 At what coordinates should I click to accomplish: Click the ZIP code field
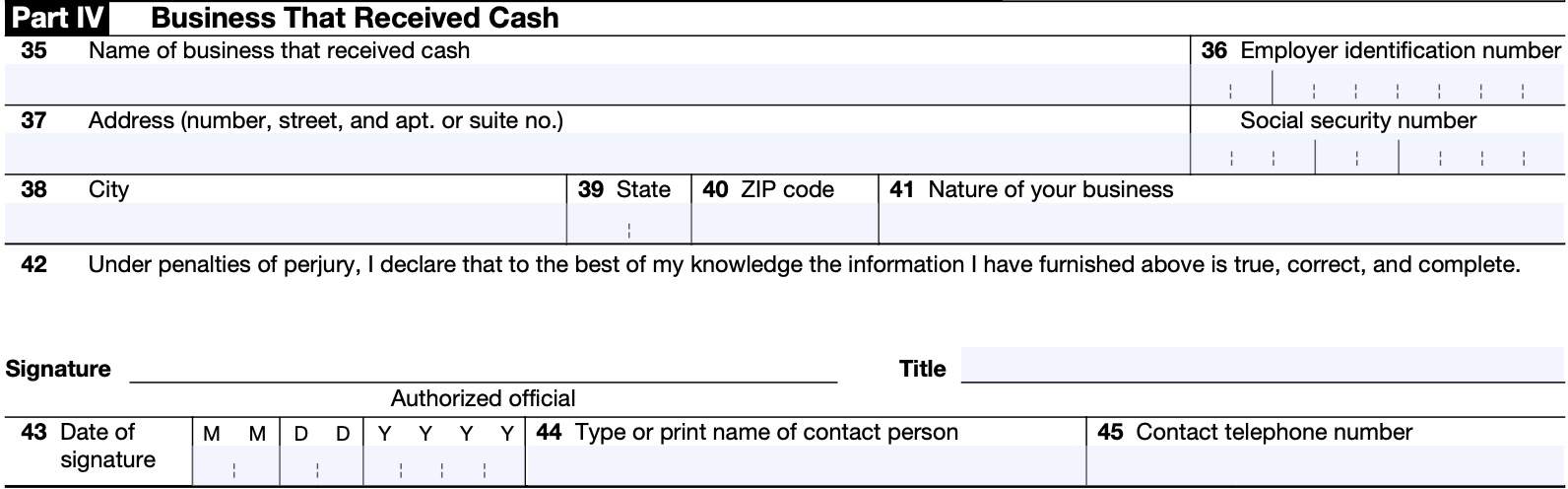[x=784, y=225]
